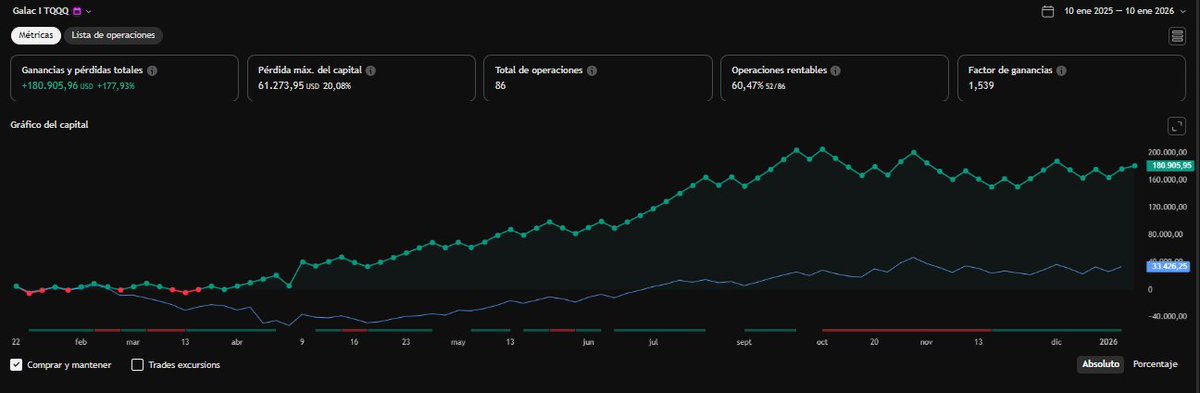Click the abr label on the time axis
Image resolution: width=1200 pixels, height=393 pixels.
pyautogui.click(x=237, y=342)
